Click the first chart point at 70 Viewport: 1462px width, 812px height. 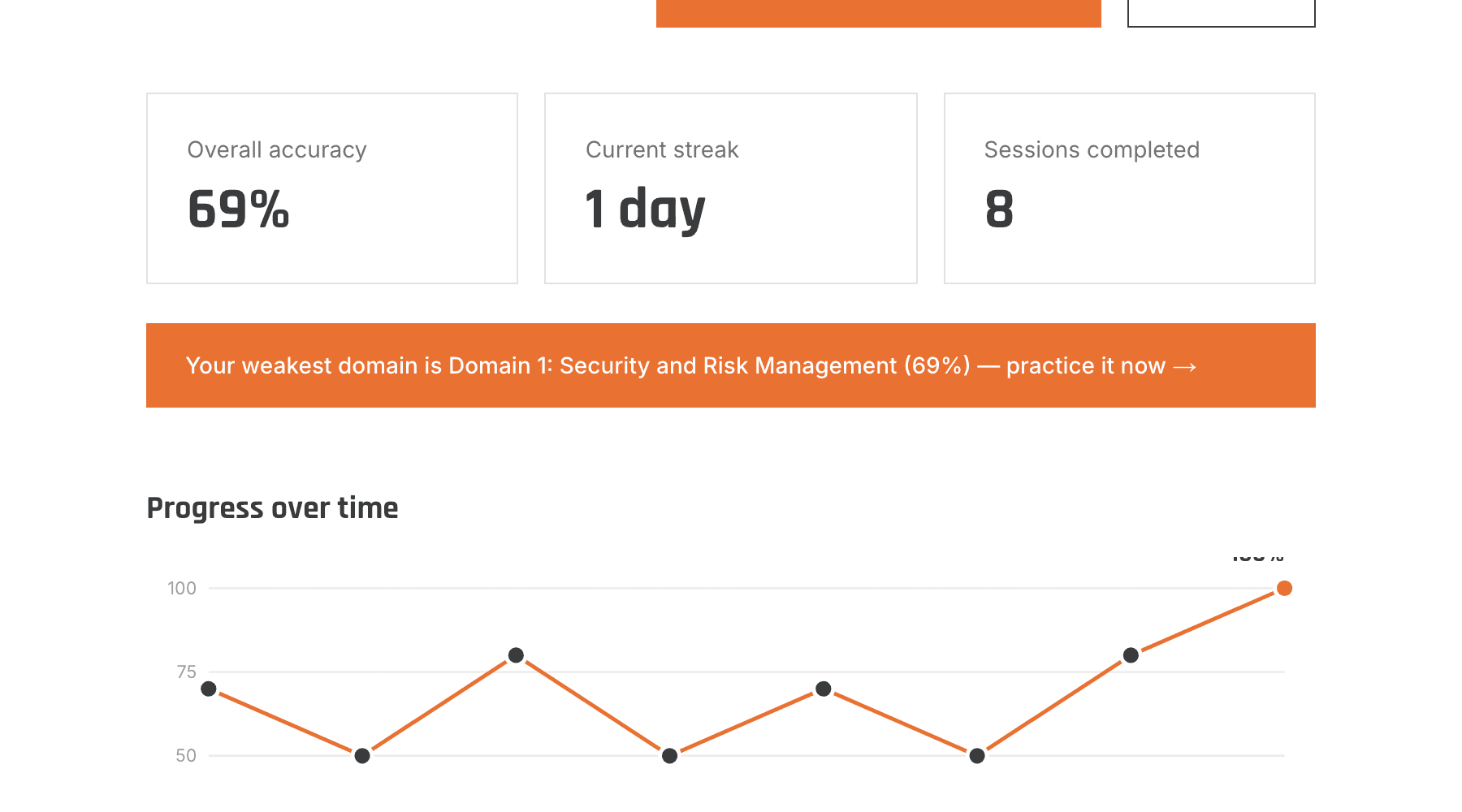(x=209, y=689)
